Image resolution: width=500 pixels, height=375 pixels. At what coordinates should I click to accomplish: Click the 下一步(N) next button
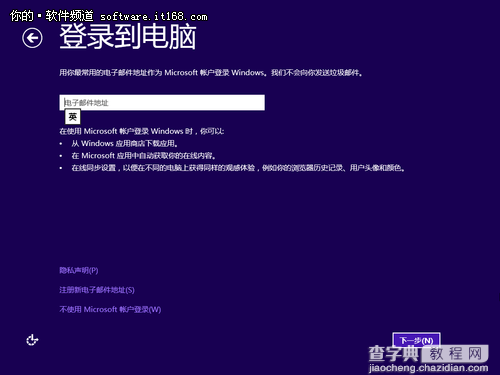[x=416, y=340]
